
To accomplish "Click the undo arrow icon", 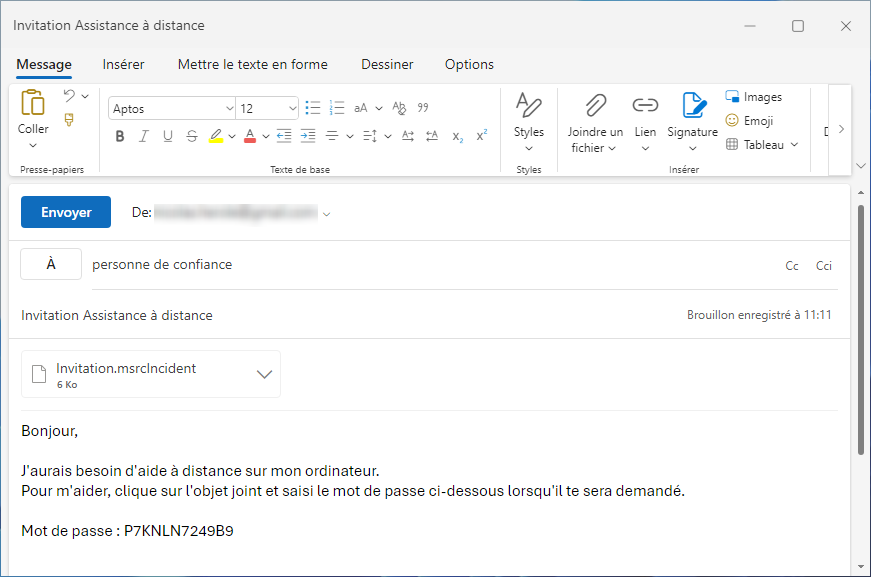I will point(69,96).
